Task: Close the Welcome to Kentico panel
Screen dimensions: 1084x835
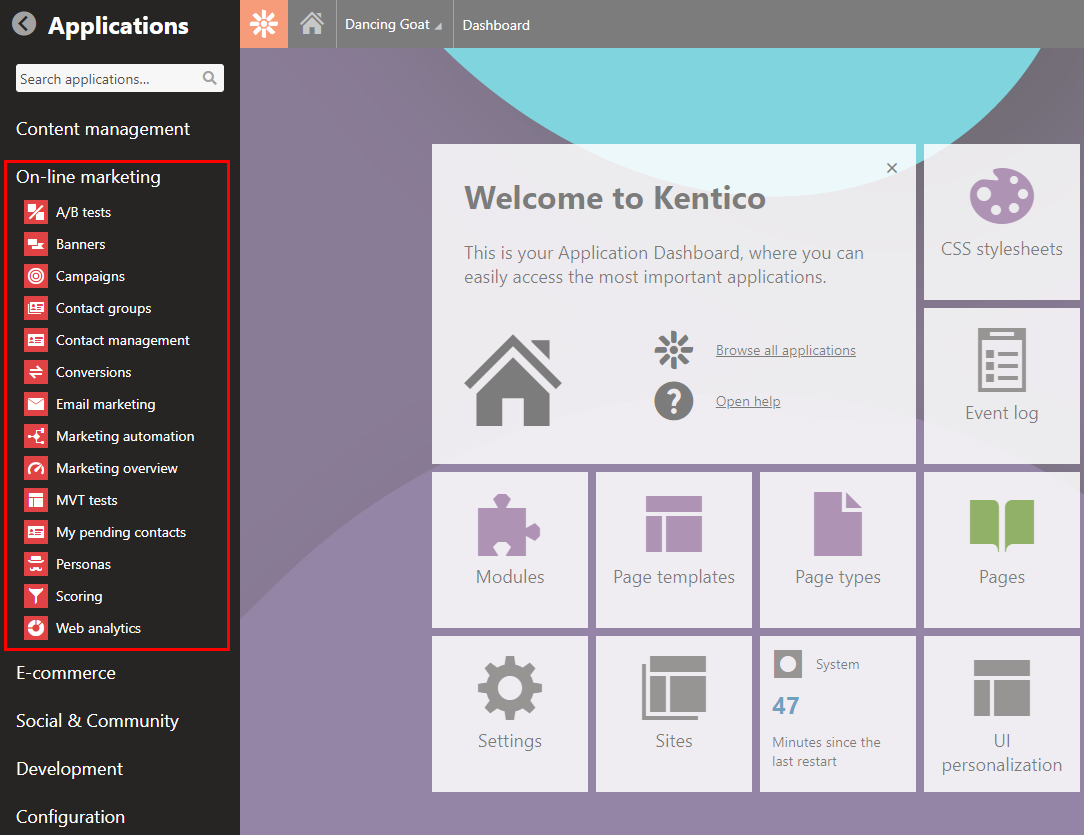Action: [892, 168]
